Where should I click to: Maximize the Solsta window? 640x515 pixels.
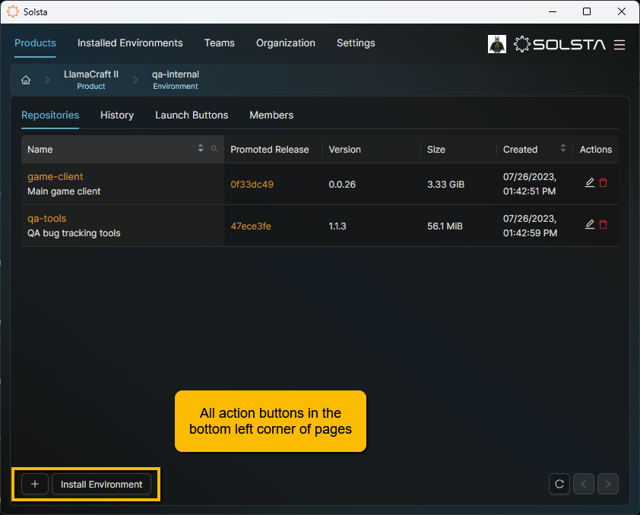(x=587, y=12)
